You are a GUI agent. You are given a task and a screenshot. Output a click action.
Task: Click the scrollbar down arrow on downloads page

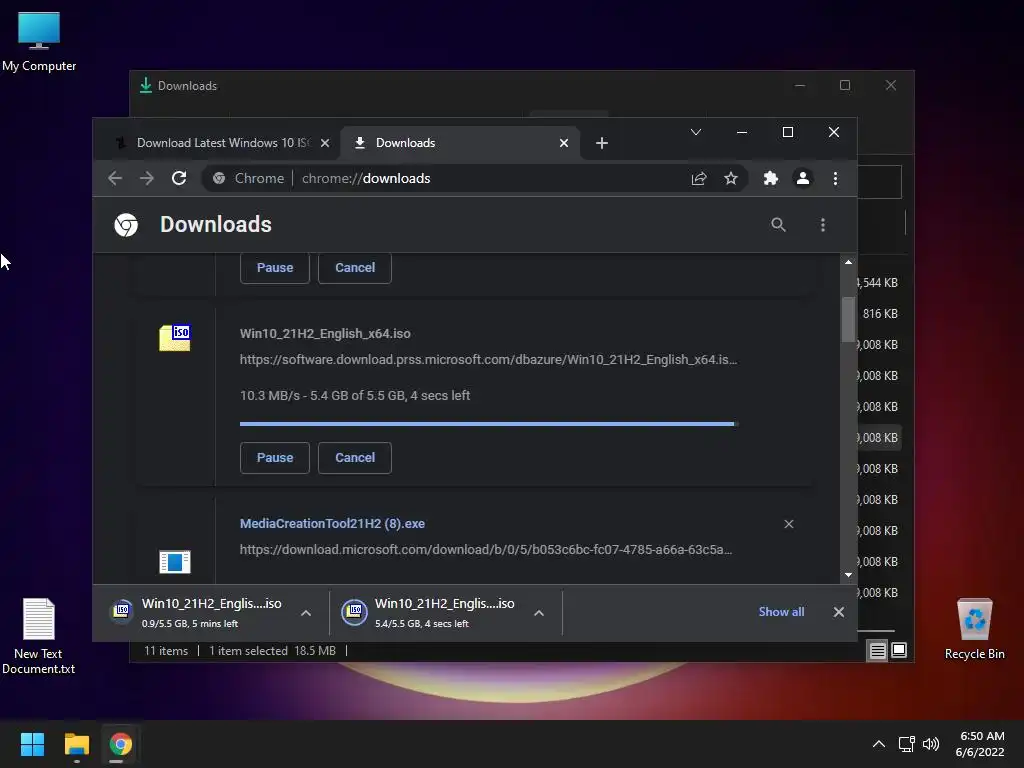848,575
